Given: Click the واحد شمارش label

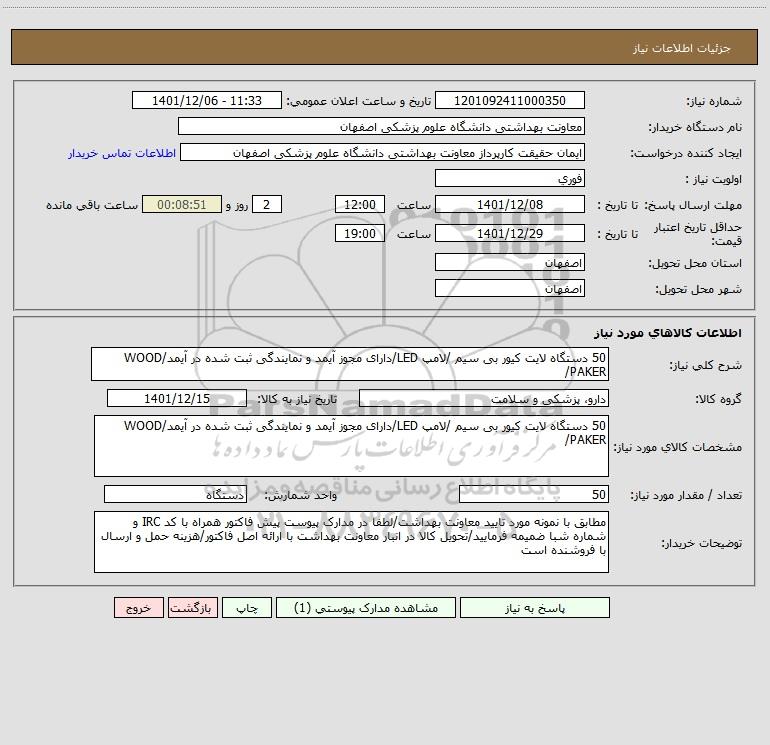Looking at the screenshot, I should coord(301,495).
